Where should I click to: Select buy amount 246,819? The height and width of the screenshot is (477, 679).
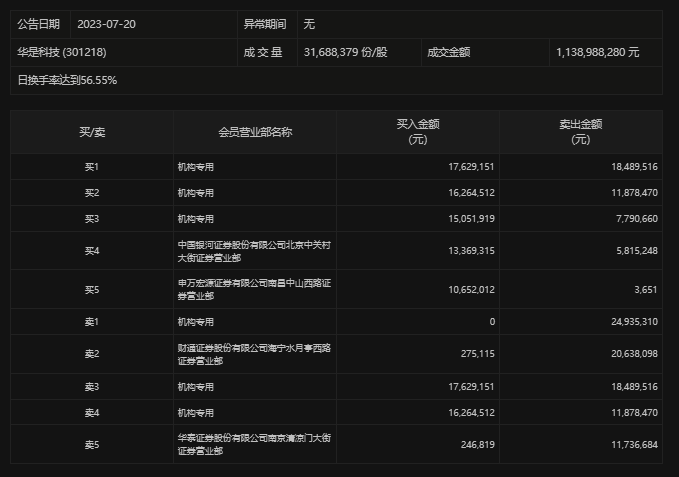pos(478,445)
